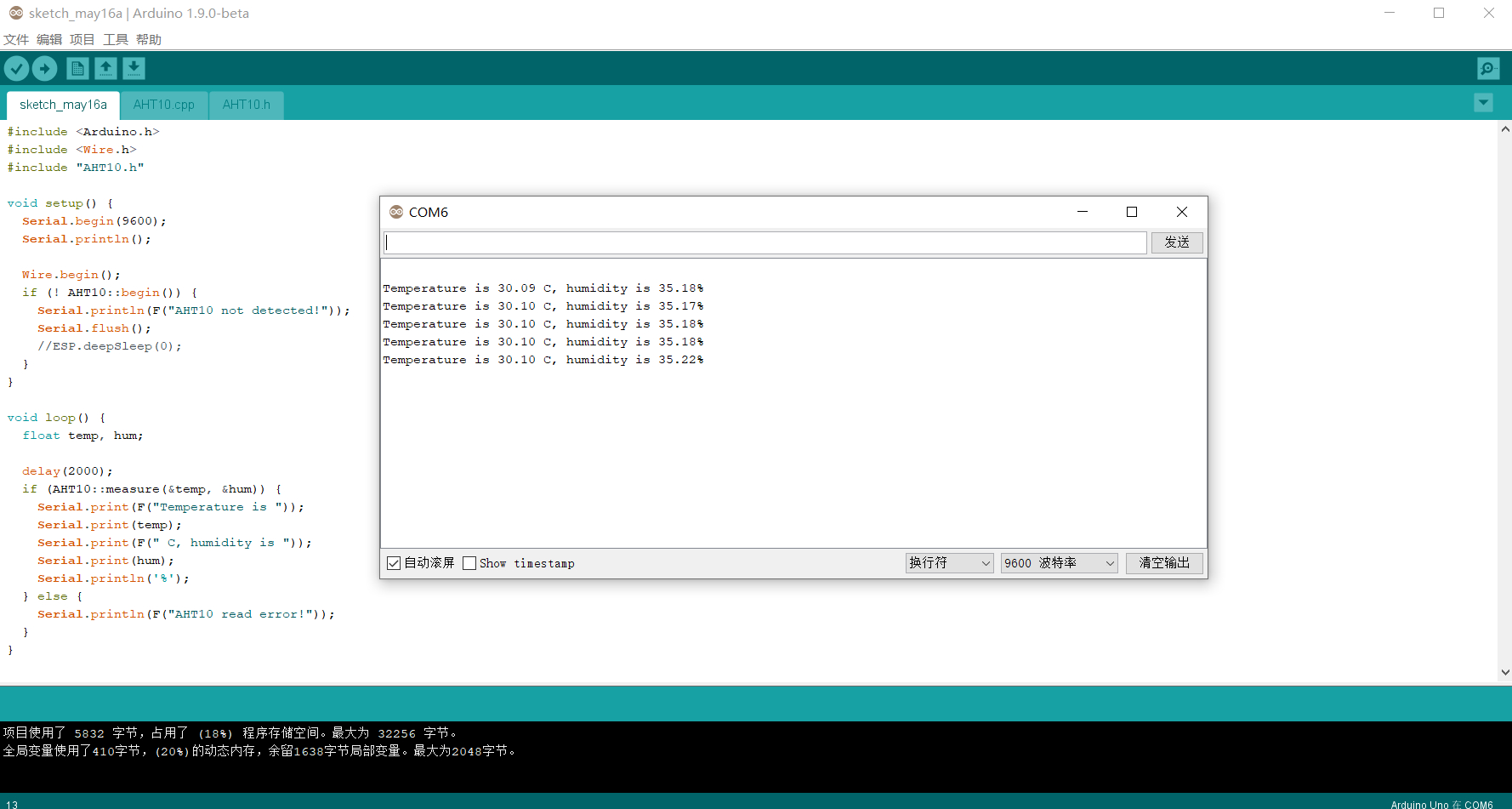Click the Upload arrow icon
1512x809 pixels.
[x=44, y=68]
